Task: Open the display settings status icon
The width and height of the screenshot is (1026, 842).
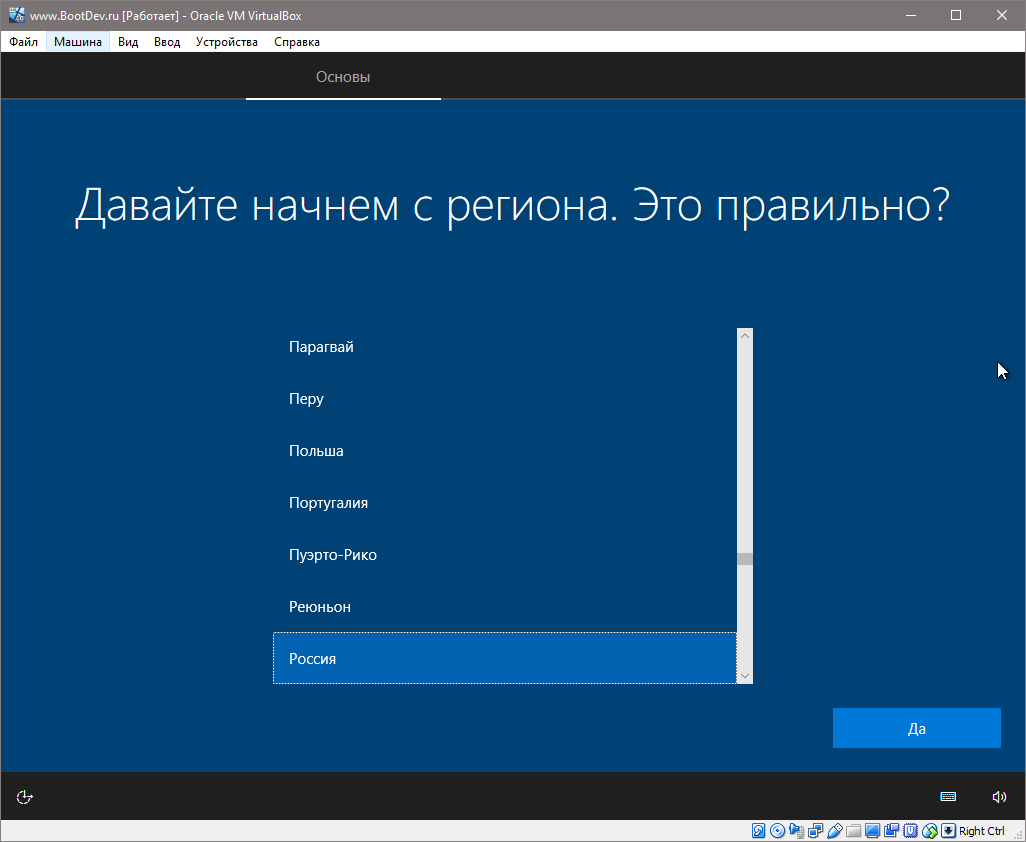Action: pyautogui.click(x=872, y=831)
